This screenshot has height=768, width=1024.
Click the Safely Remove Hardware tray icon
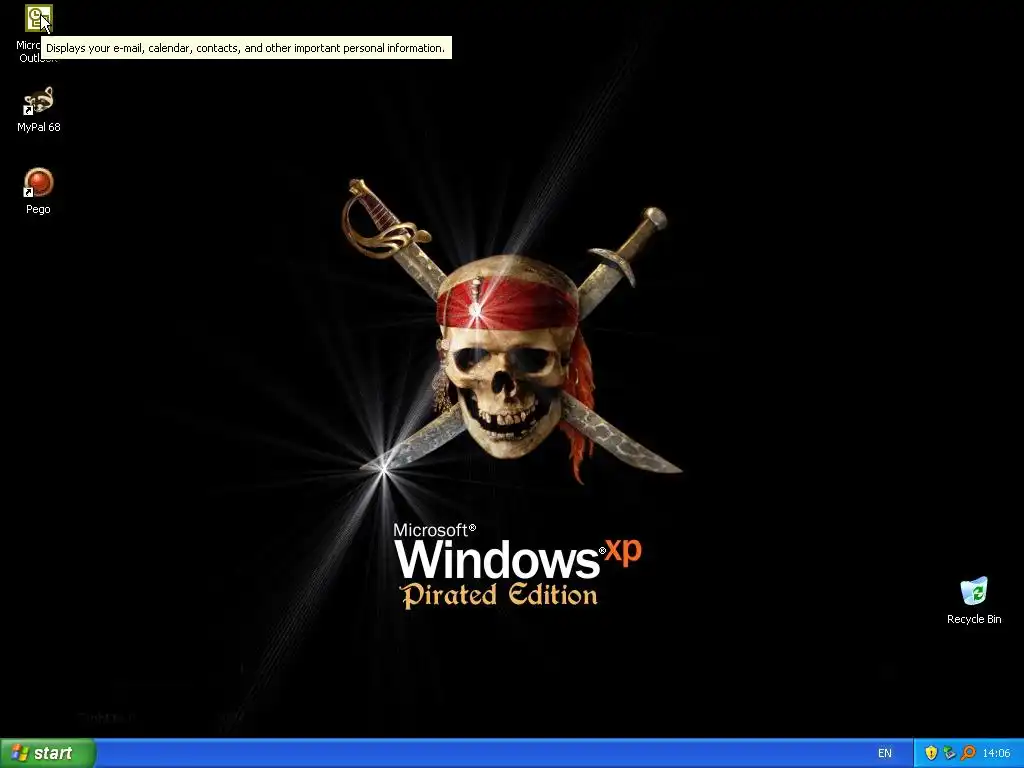(x=949, y=753)
